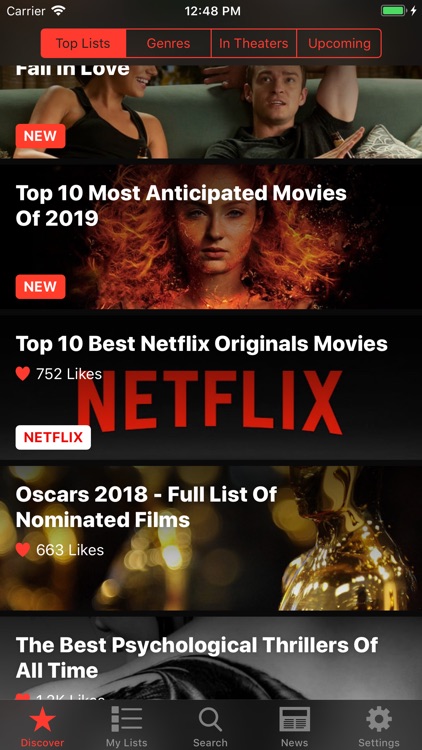The image size is (422, 750).
Task: Tap the NEW badge on Anticipated Movies
Action: pyautogui.click(x=40, y=287)
